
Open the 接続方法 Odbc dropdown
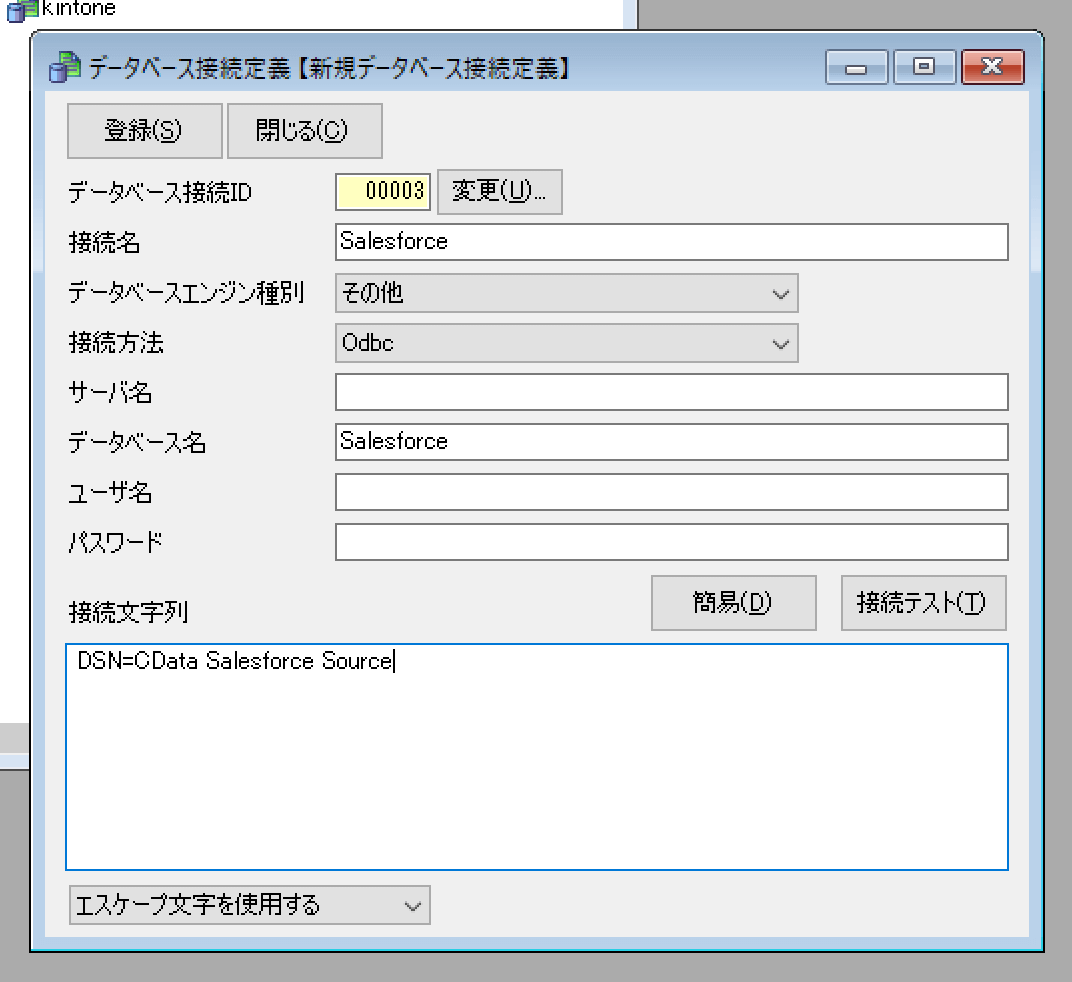[x=567, y=343]
